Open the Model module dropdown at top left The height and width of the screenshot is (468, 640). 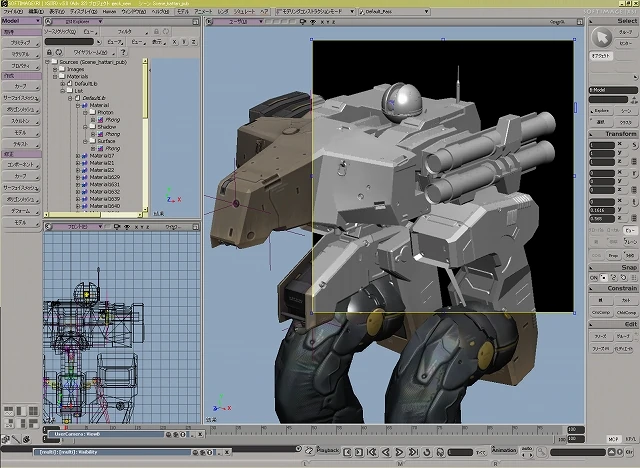(20, 20)
